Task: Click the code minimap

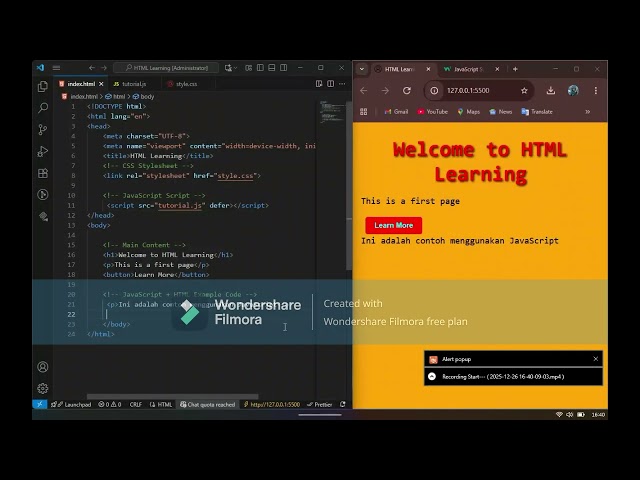Action: point(332,111)
